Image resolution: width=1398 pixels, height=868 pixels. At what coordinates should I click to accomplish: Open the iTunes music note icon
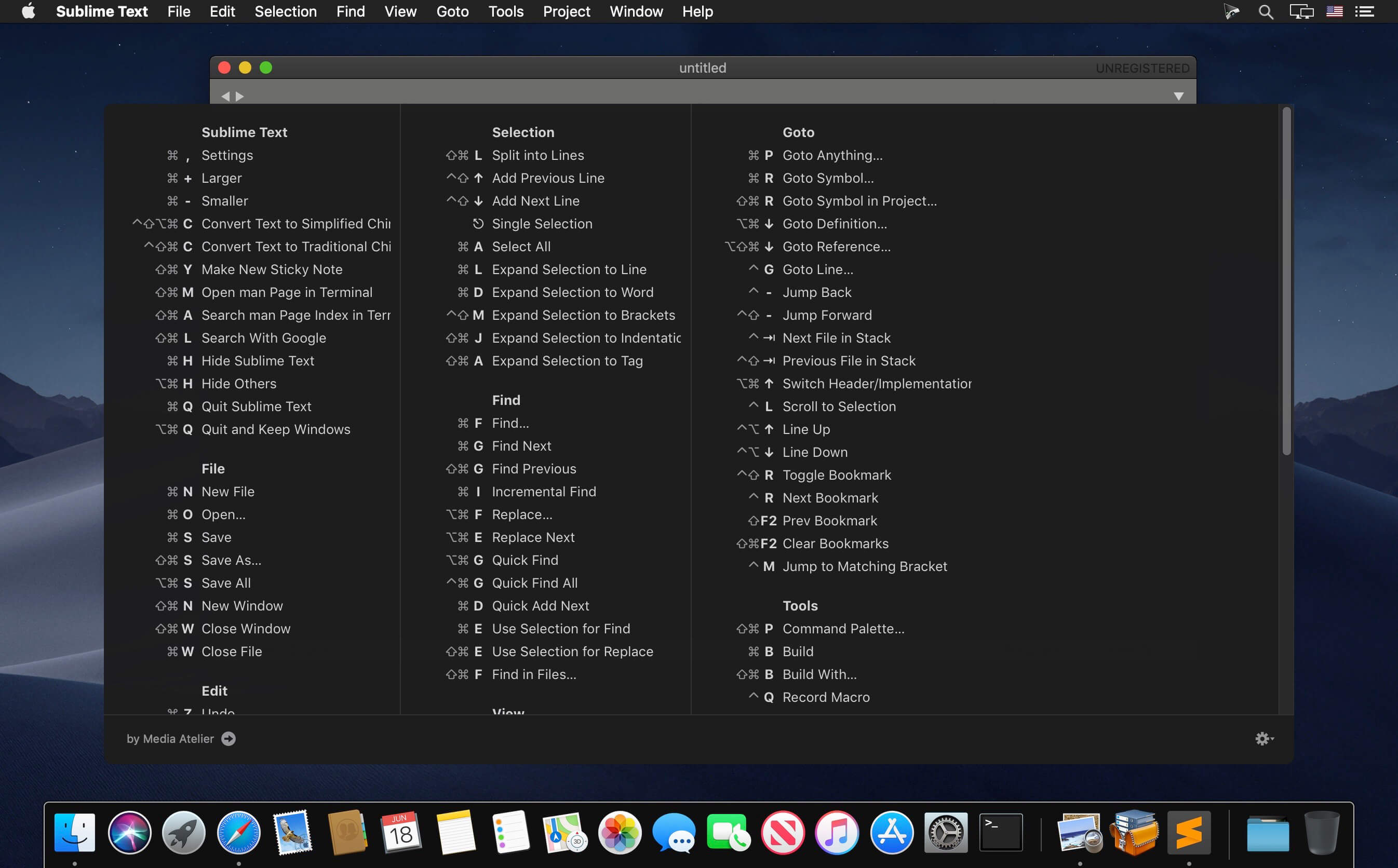837,832
